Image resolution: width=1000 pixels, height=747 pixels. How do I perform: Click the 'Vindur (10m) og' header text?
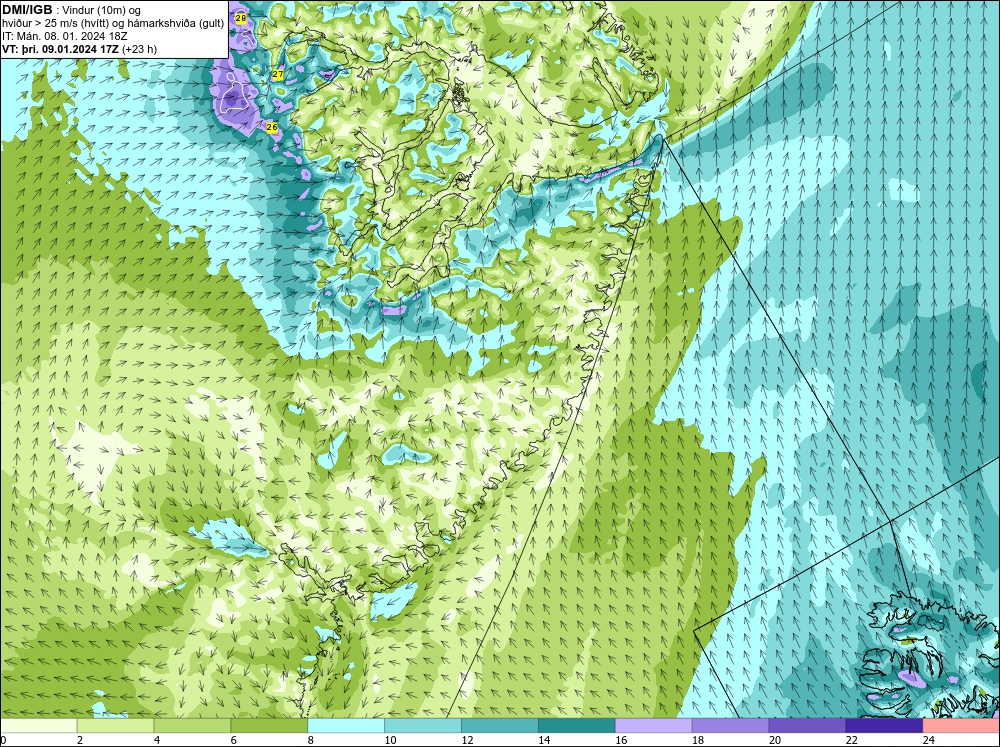pos(103,11)
